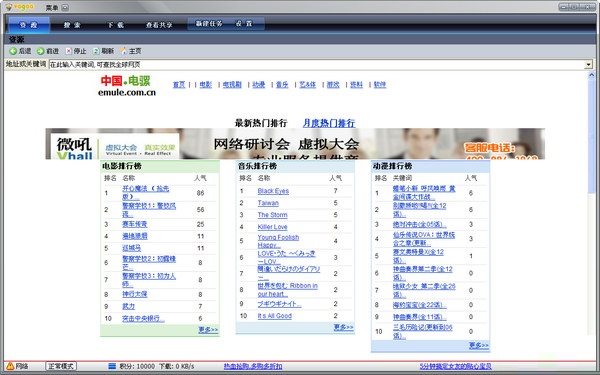Switch to the 搜索 tab
The height and width of the screenshot is (375, 600).
(72, 25)
